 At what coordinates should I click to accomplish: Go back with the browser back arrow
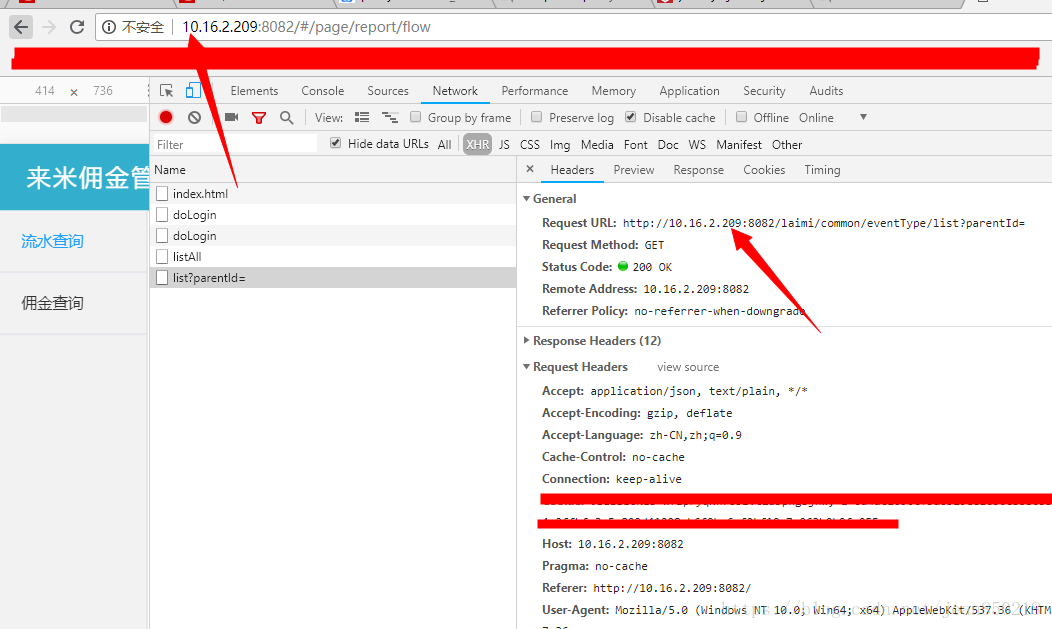click(21, 27)
